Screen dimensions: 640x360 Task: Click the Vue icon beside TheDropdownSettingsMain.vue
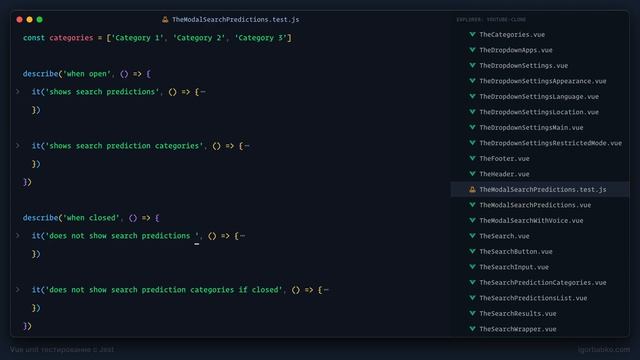[472, 127]
